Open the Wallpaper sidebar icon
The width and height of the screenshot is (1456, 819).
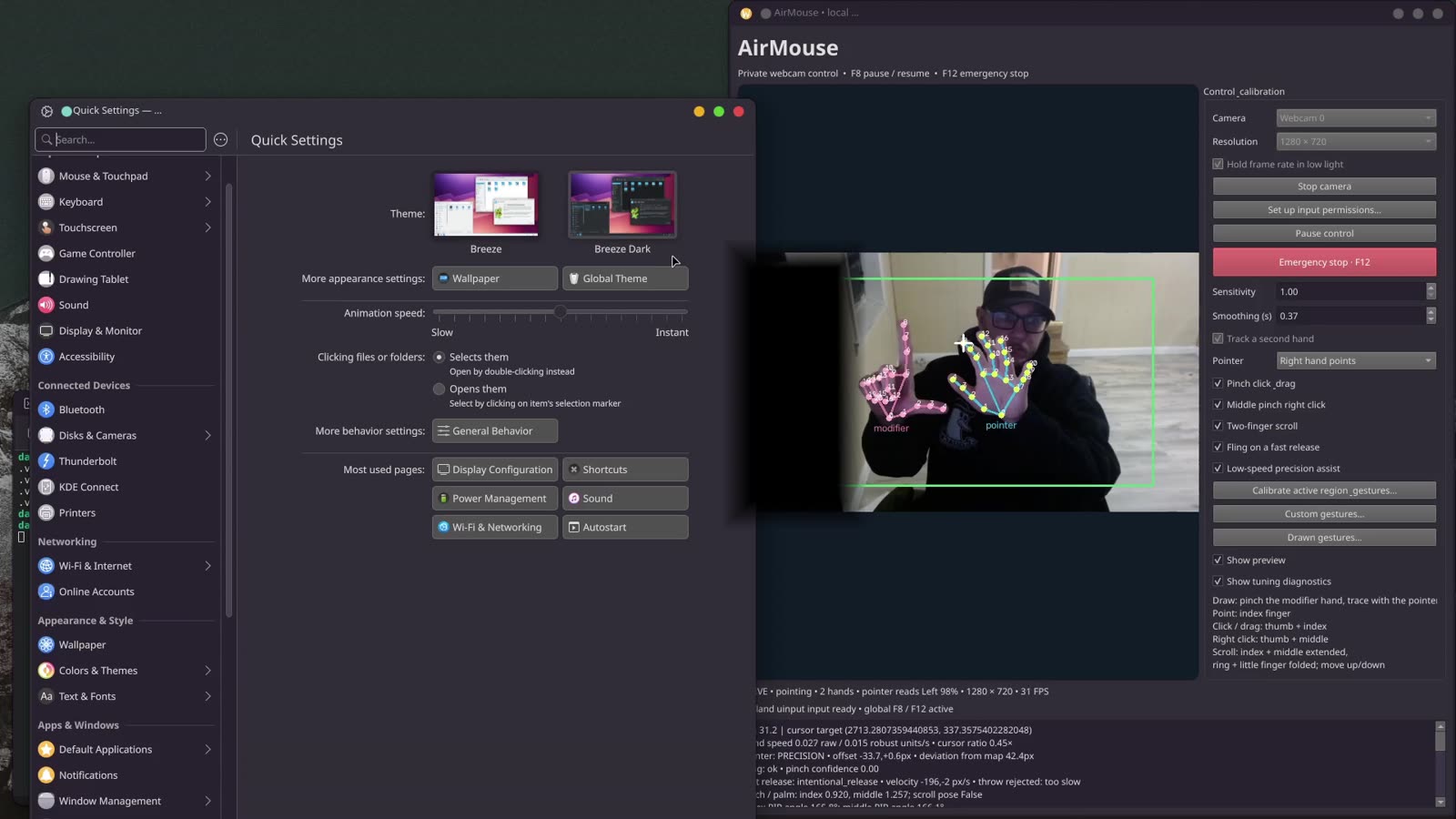46,644
